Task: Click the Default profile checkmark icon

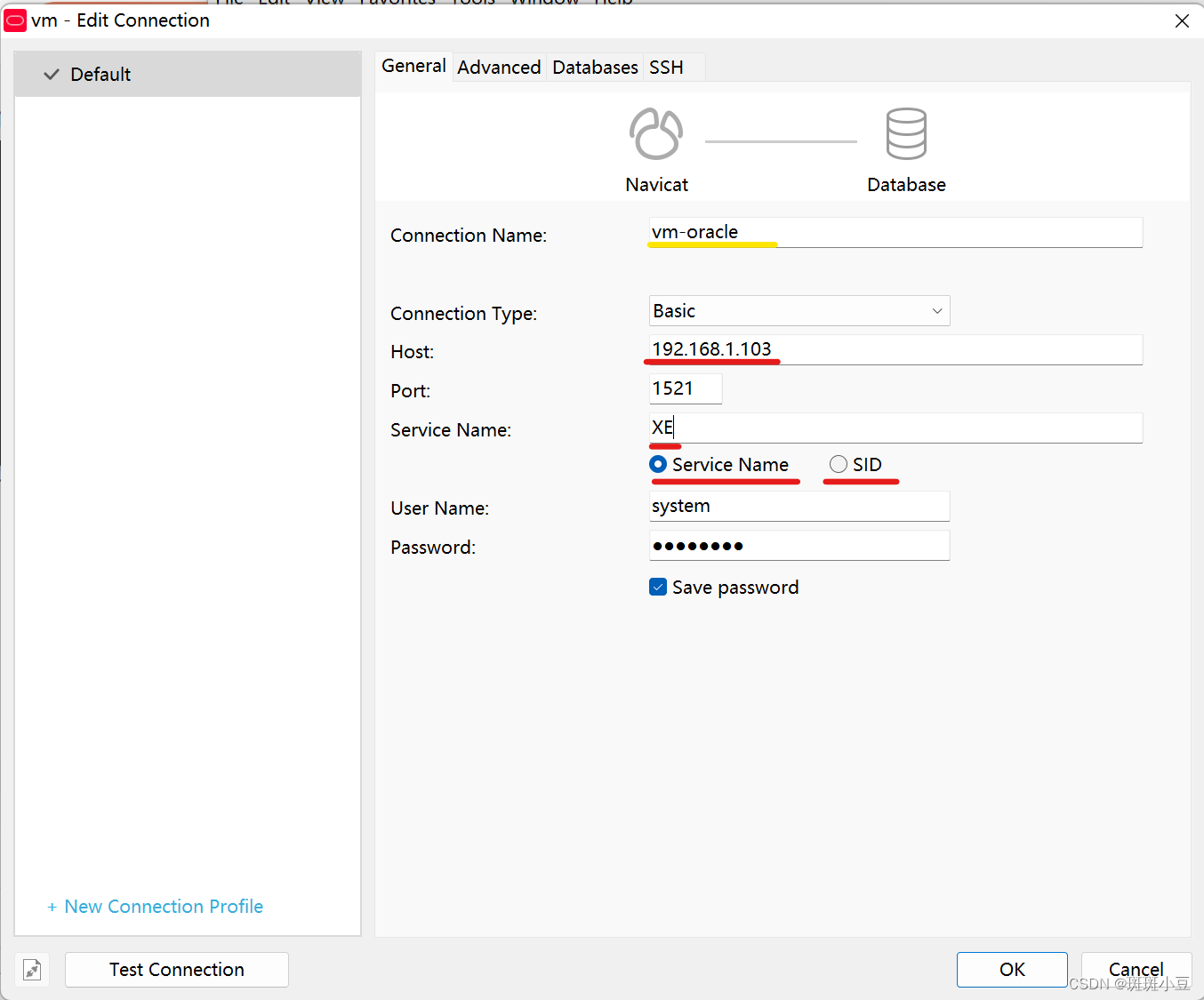Action: tap(52, 75)
